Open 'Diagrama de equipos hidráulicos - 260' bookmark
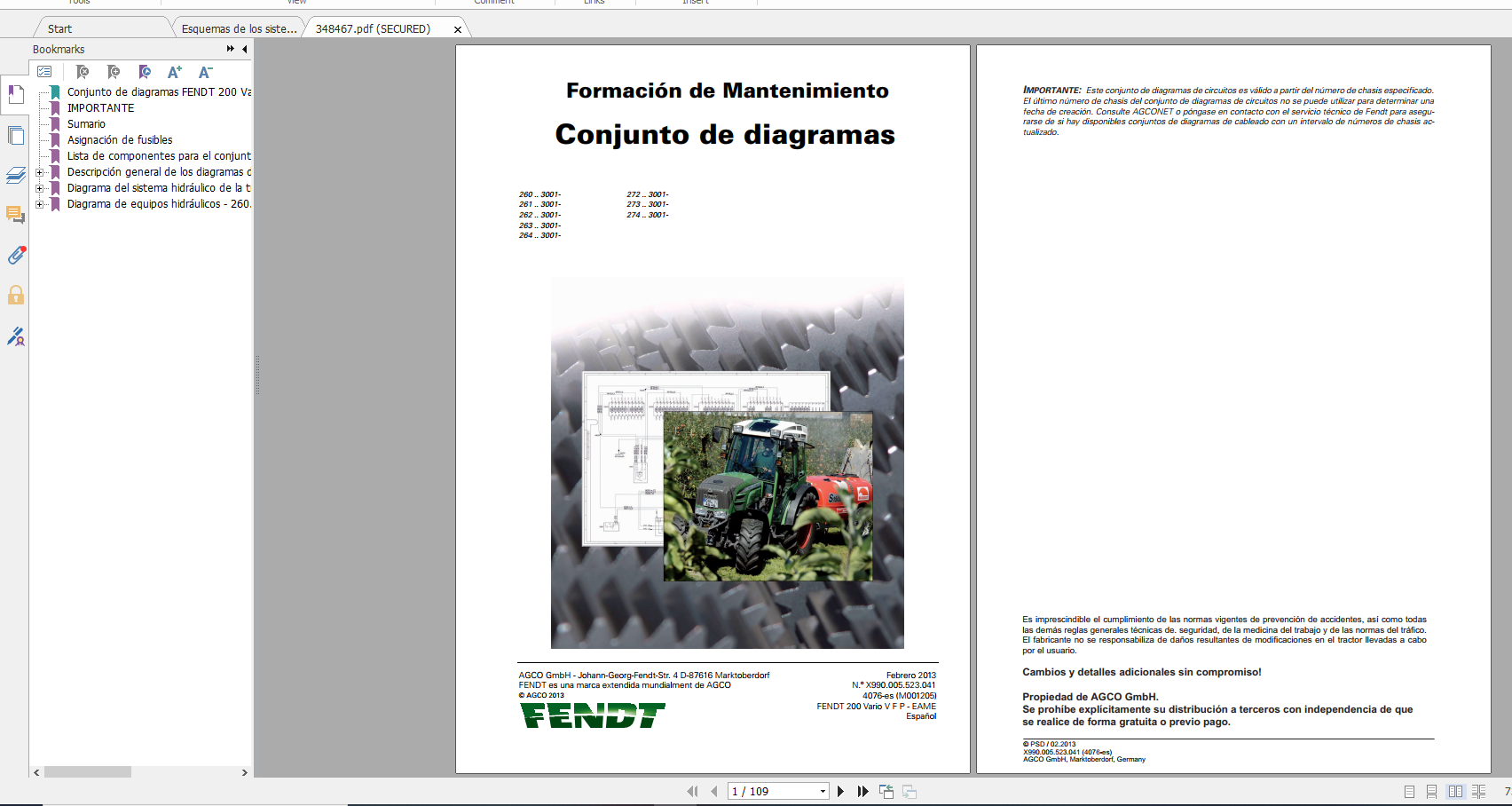 (x=159, y=204)
